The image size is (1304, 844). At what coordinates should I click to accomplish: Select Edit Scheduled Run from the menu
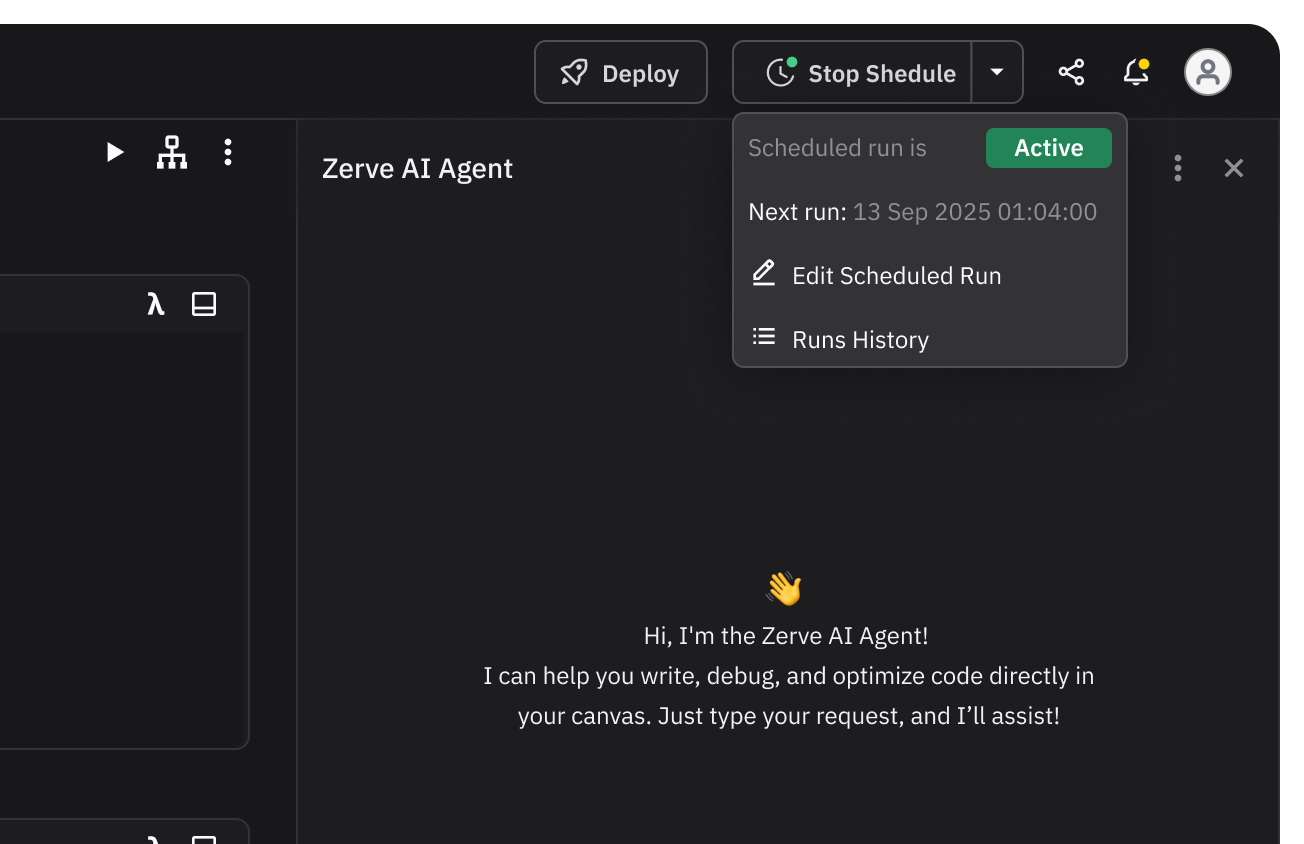(x=896, y=276)
